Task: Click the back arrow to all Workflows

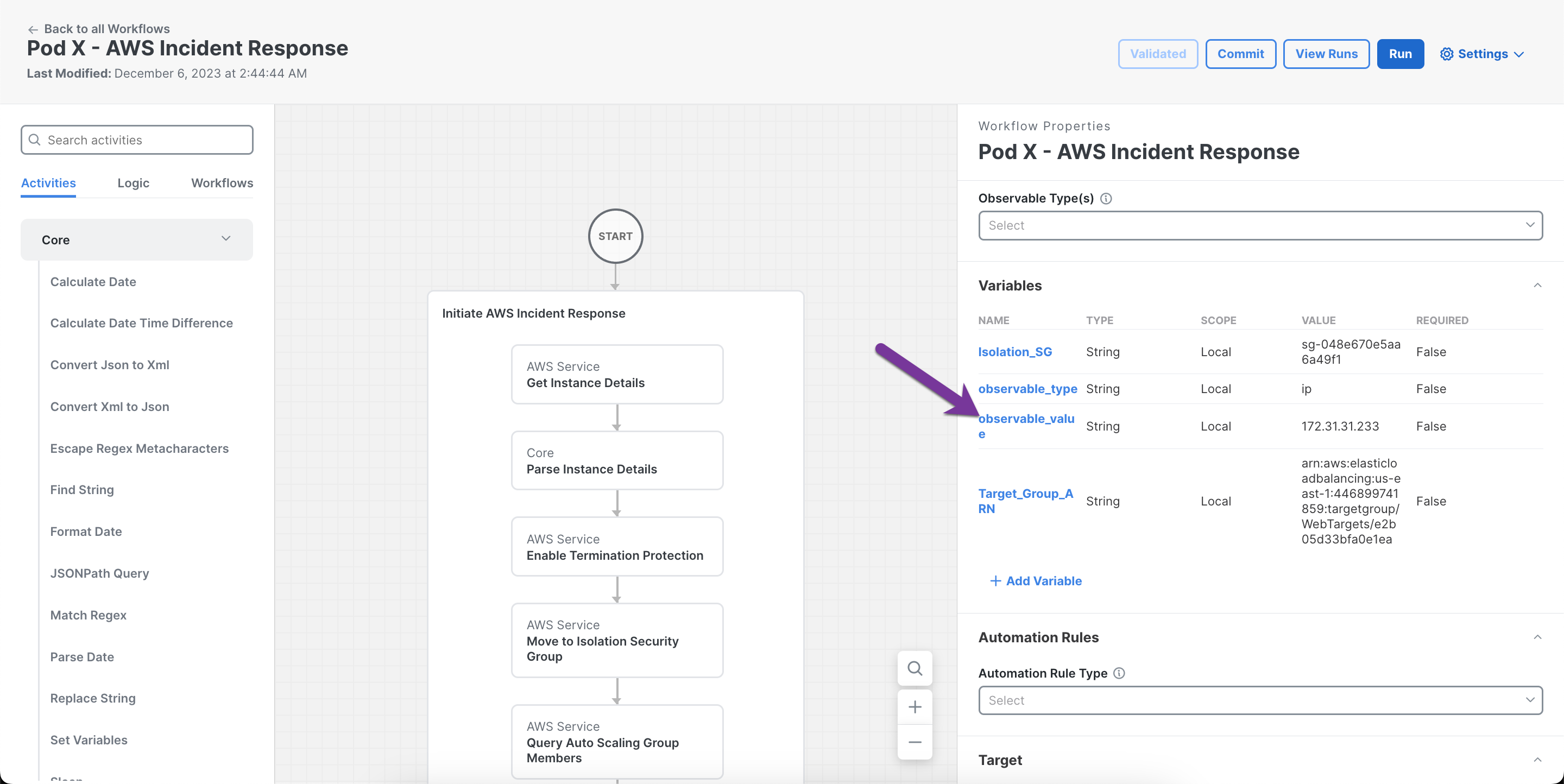Action: tap(33, 29)
